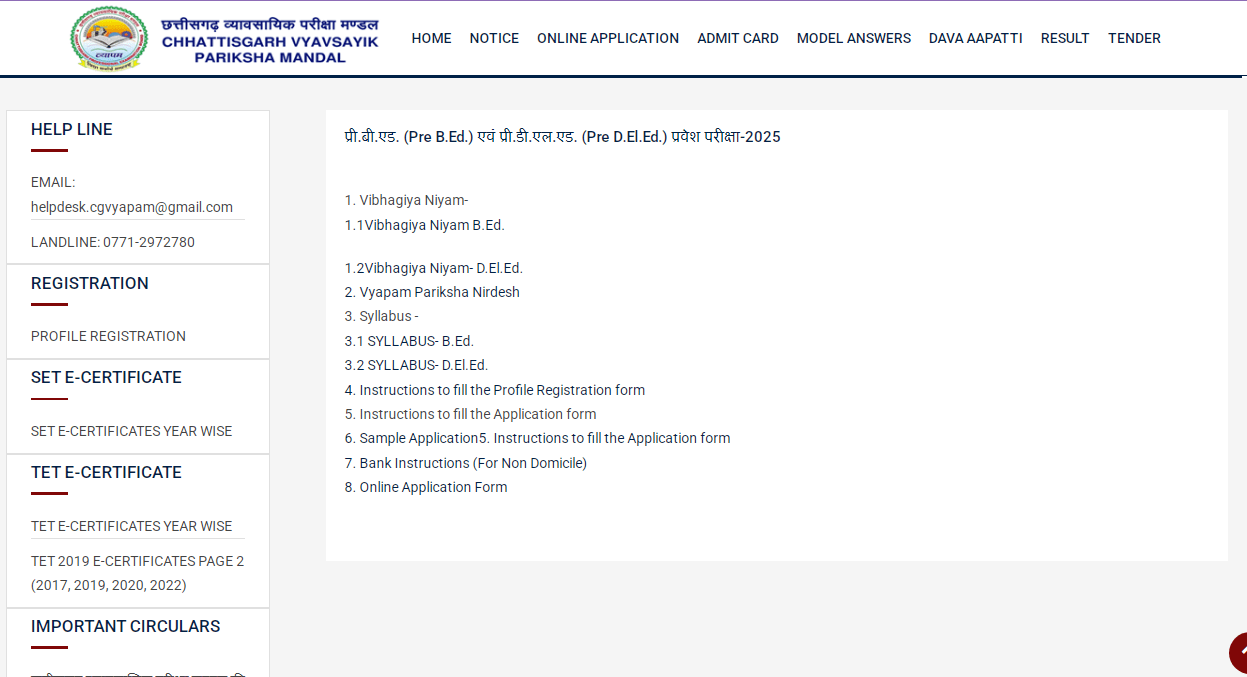Open TET E-CERTIFICATES YEAR WISE link

coord(131,526)
